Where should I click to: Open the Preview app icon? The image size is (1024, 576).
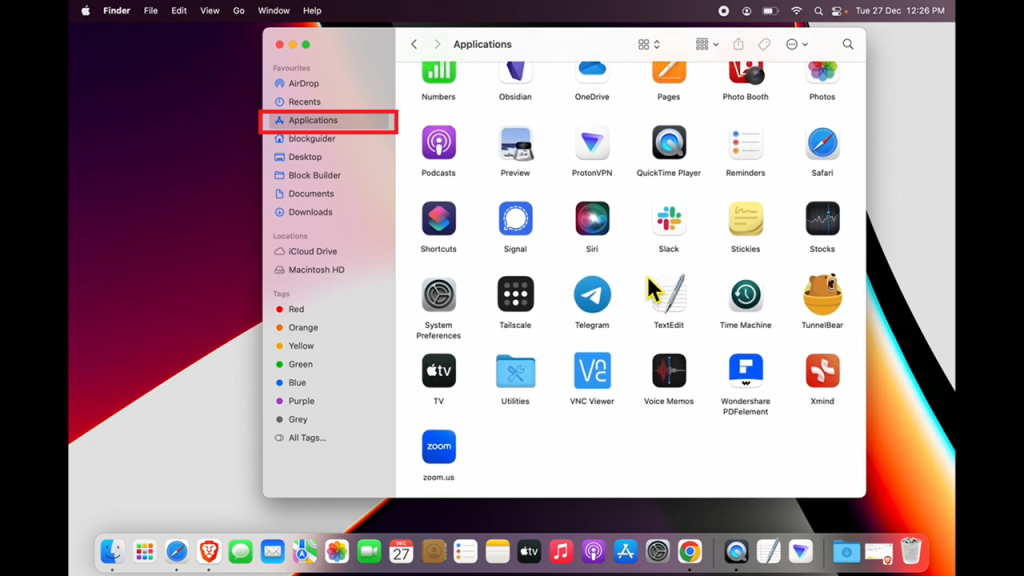pos(515,142)
